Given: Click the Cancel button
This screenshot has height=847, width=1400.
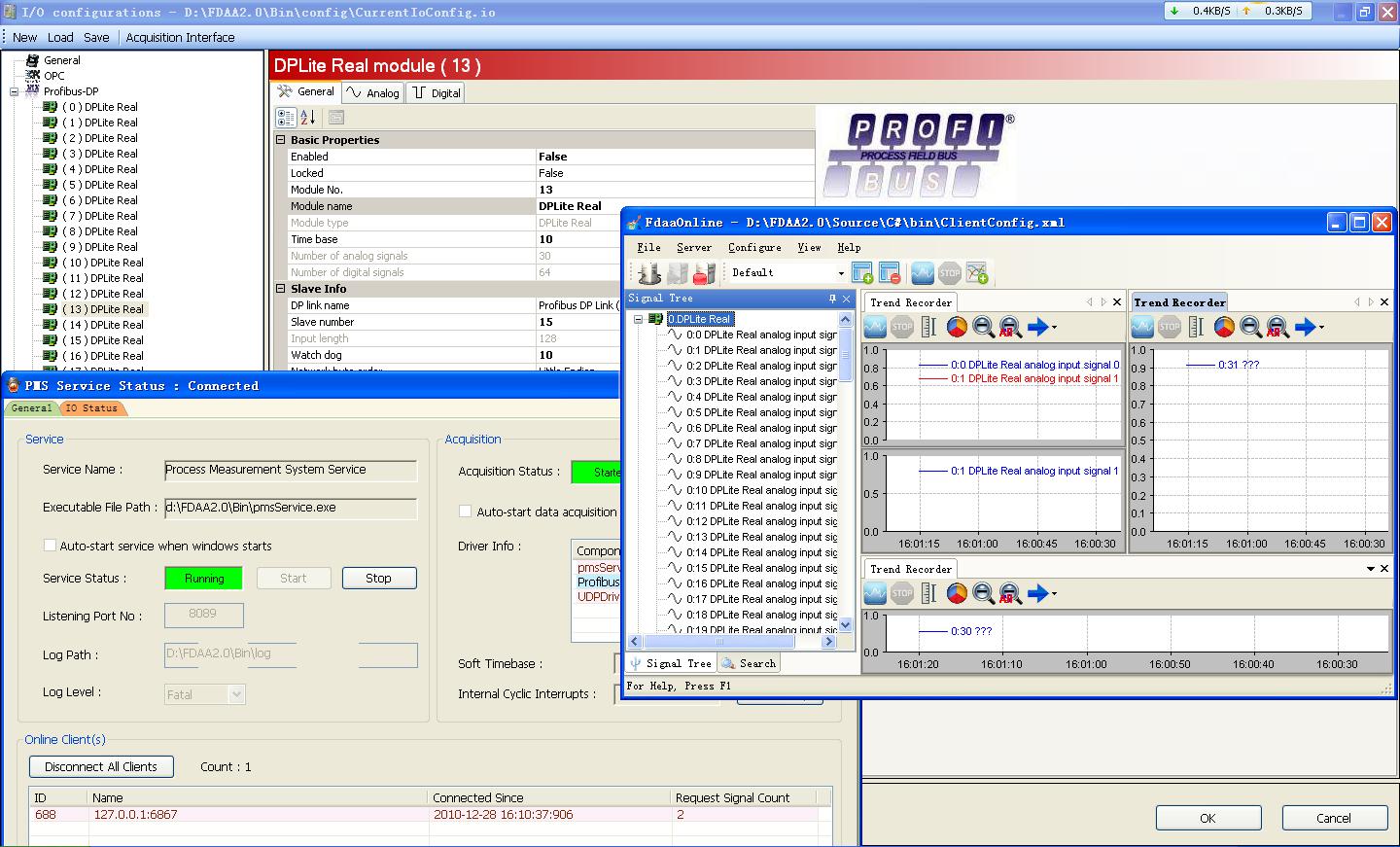Looking at the screenshot, I should pyautogui.click(x=1334, y=818).
